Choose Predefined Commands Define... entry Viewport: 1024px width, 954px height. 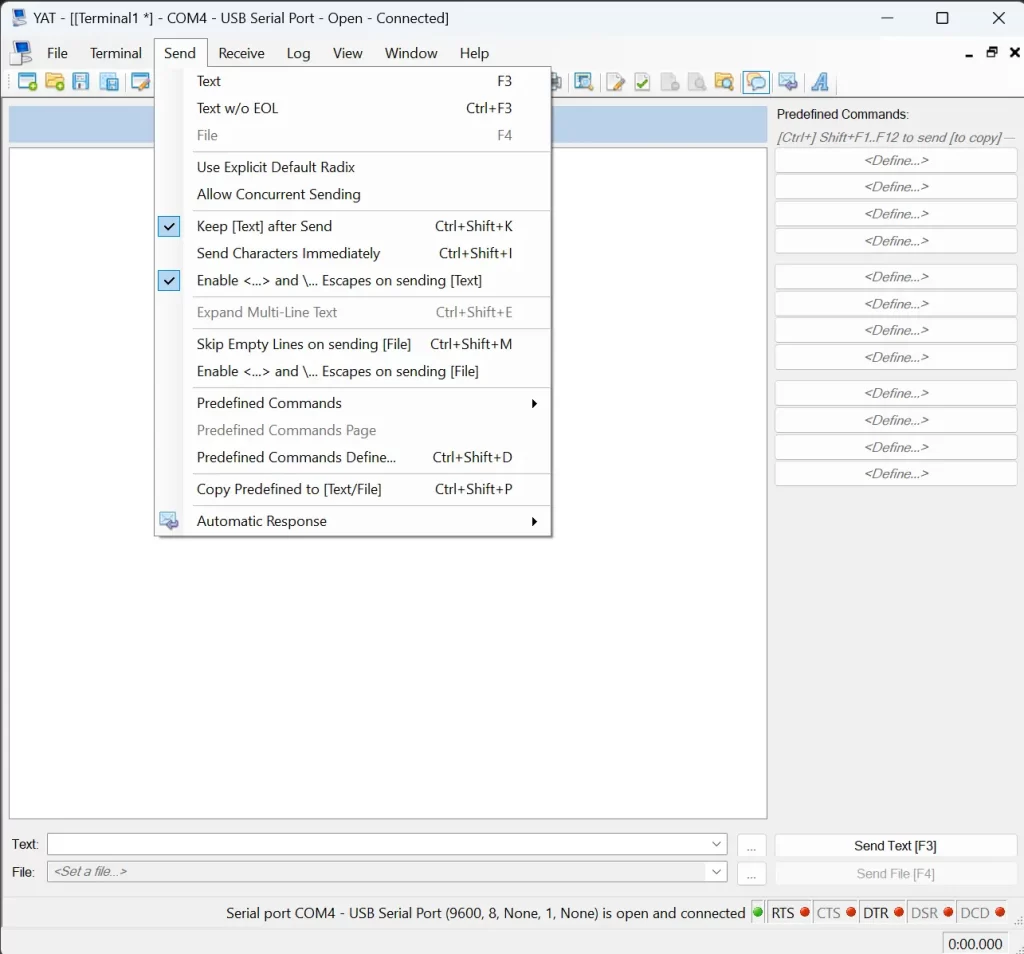[353, 458]
